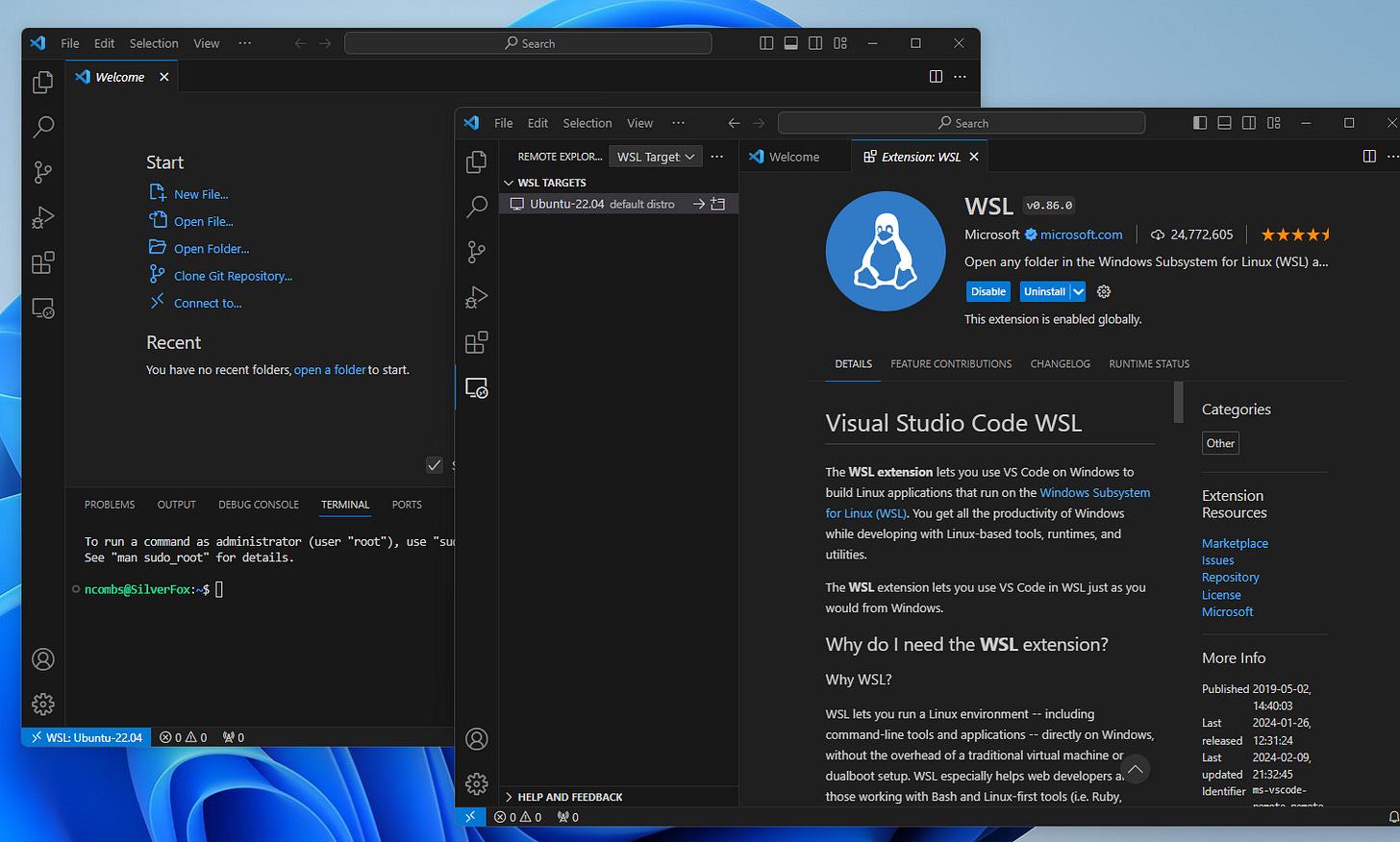
Task: Click the Uninstall extension button
Action: pos(1044,291)
